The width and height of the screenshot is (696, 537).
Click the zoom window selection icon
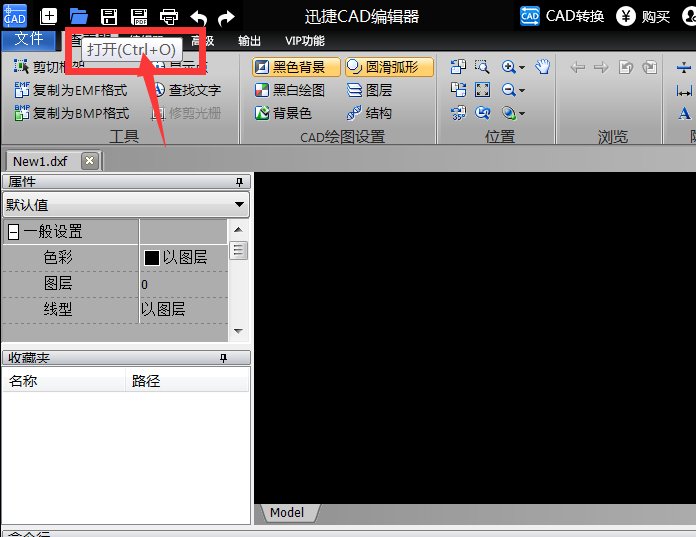482,67
